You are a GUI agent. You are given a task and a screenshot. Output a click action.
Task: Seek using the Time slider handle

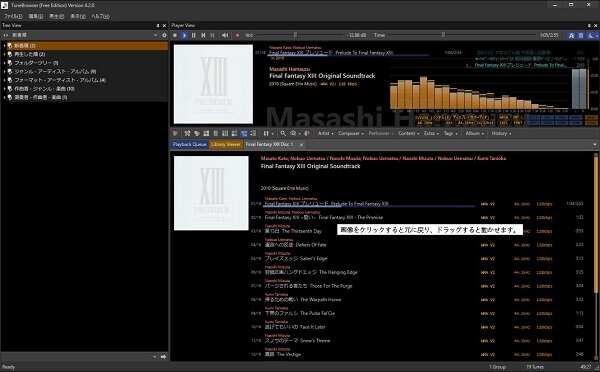[443, 35]
